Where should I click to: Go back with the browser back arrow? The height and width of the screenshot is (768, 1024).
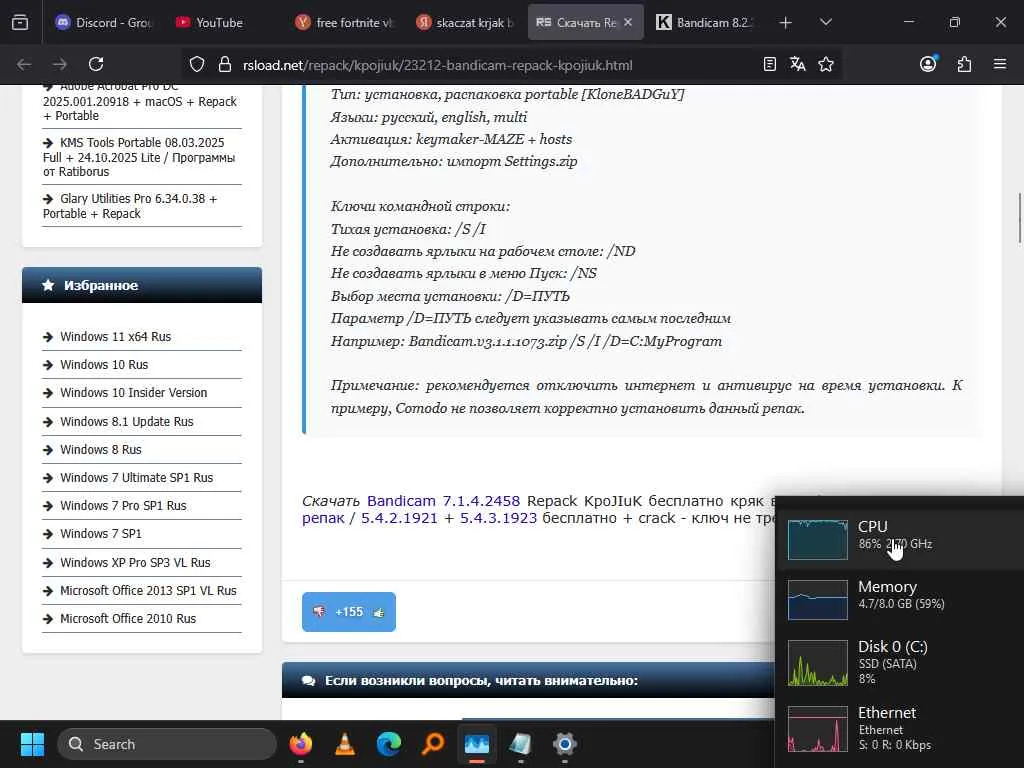click(24, 64)
